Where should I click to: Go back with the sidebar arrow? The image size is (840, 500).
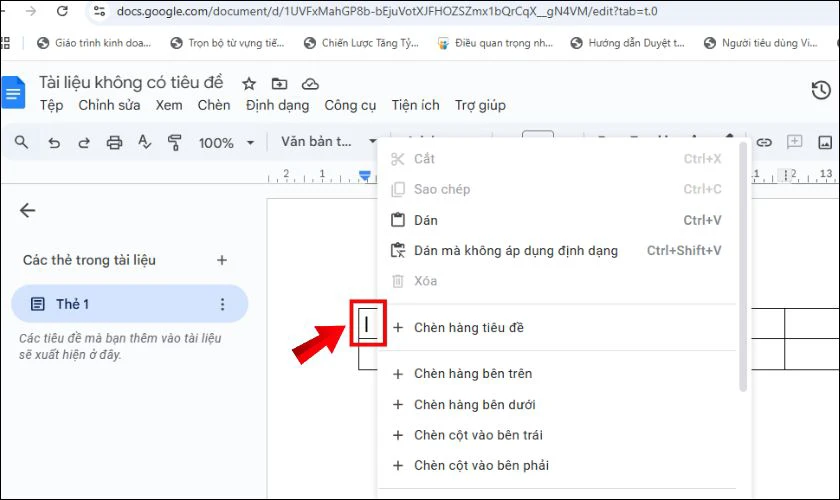27,210
